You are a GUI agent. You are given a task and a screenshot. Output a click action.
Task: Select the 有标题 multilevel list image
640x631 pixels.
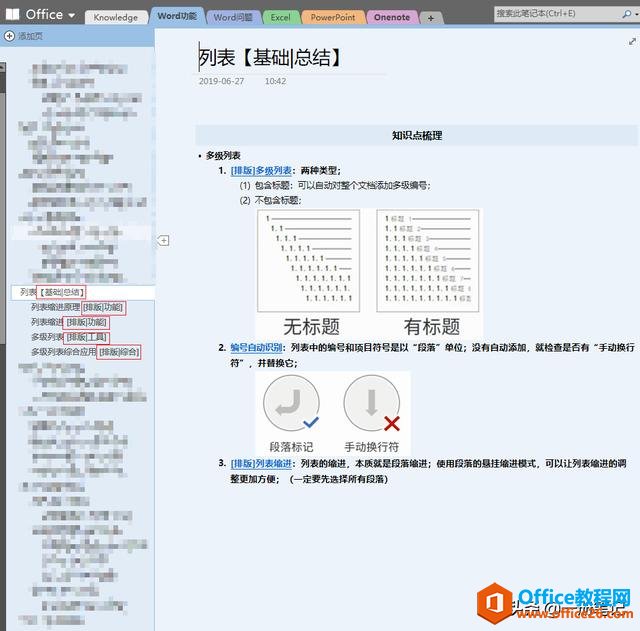427,261
